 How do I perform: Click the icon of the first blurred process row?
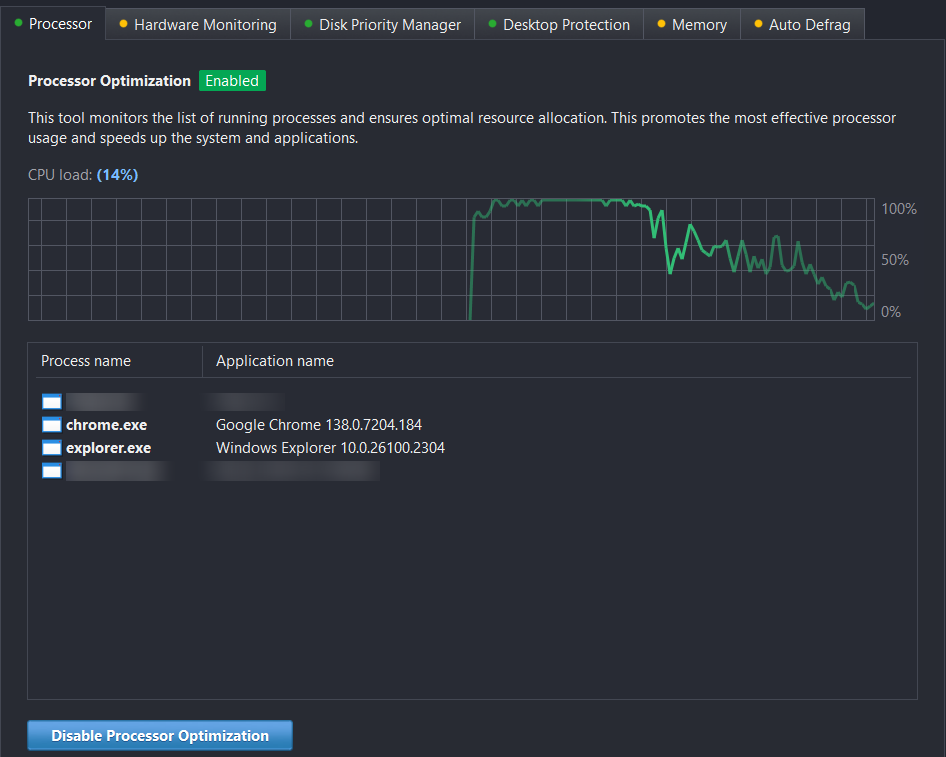[52, 402]
